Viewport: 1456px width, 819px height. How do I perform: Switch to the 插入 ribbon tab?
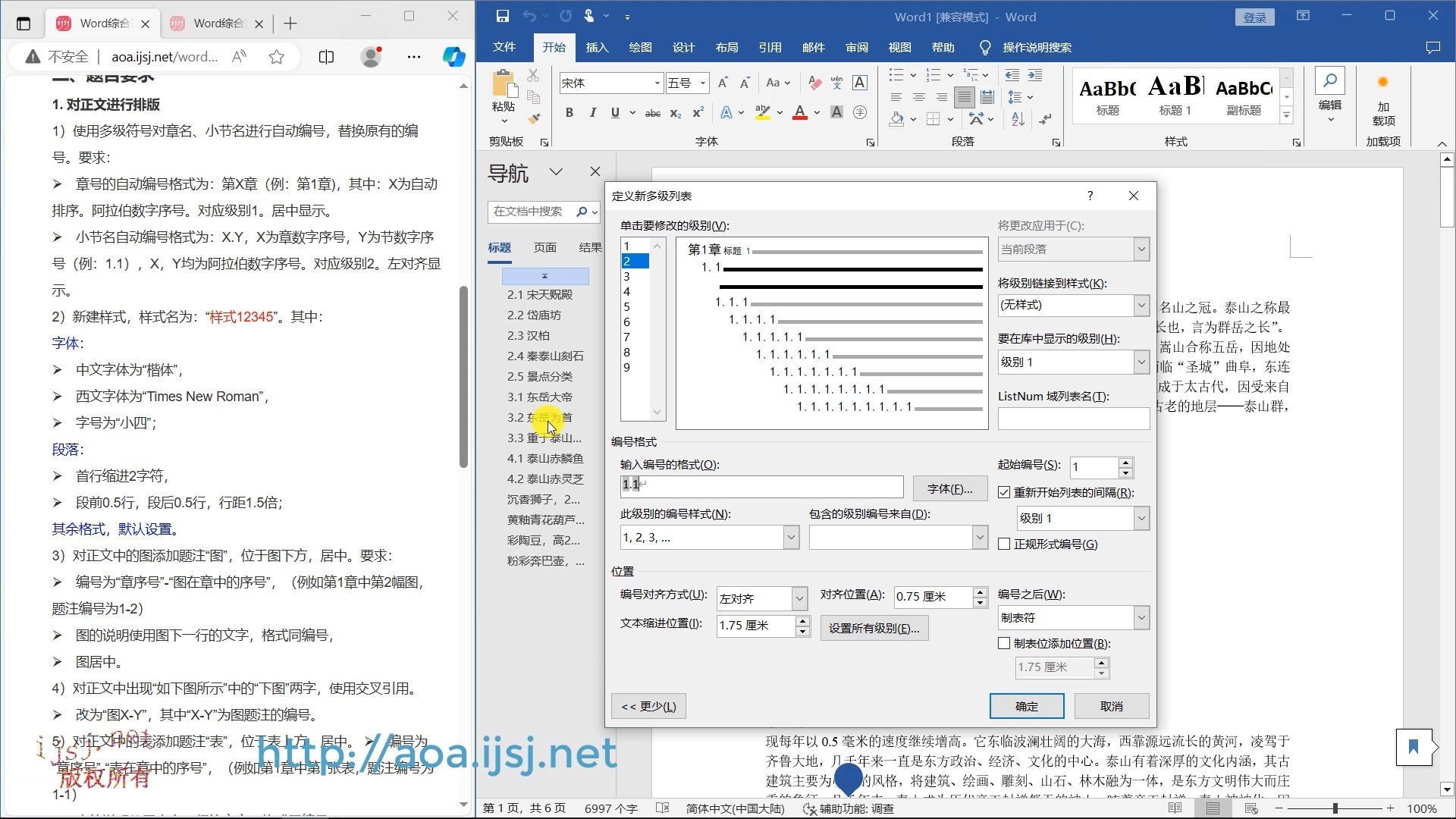click(x=597, y=47)
